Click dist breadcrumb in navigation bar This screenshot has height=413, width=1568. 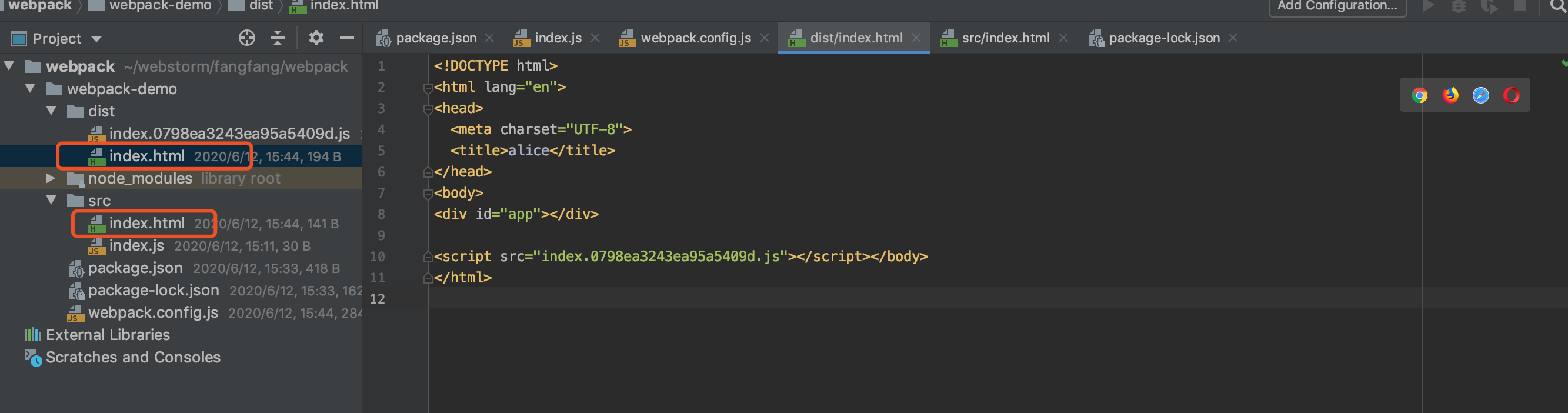point(251,6)
